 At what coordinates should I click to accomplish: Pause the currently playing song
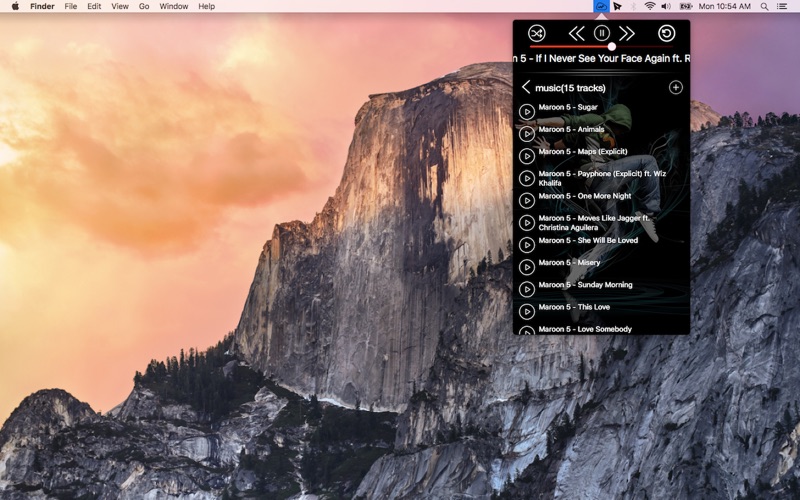pos(602,33)
